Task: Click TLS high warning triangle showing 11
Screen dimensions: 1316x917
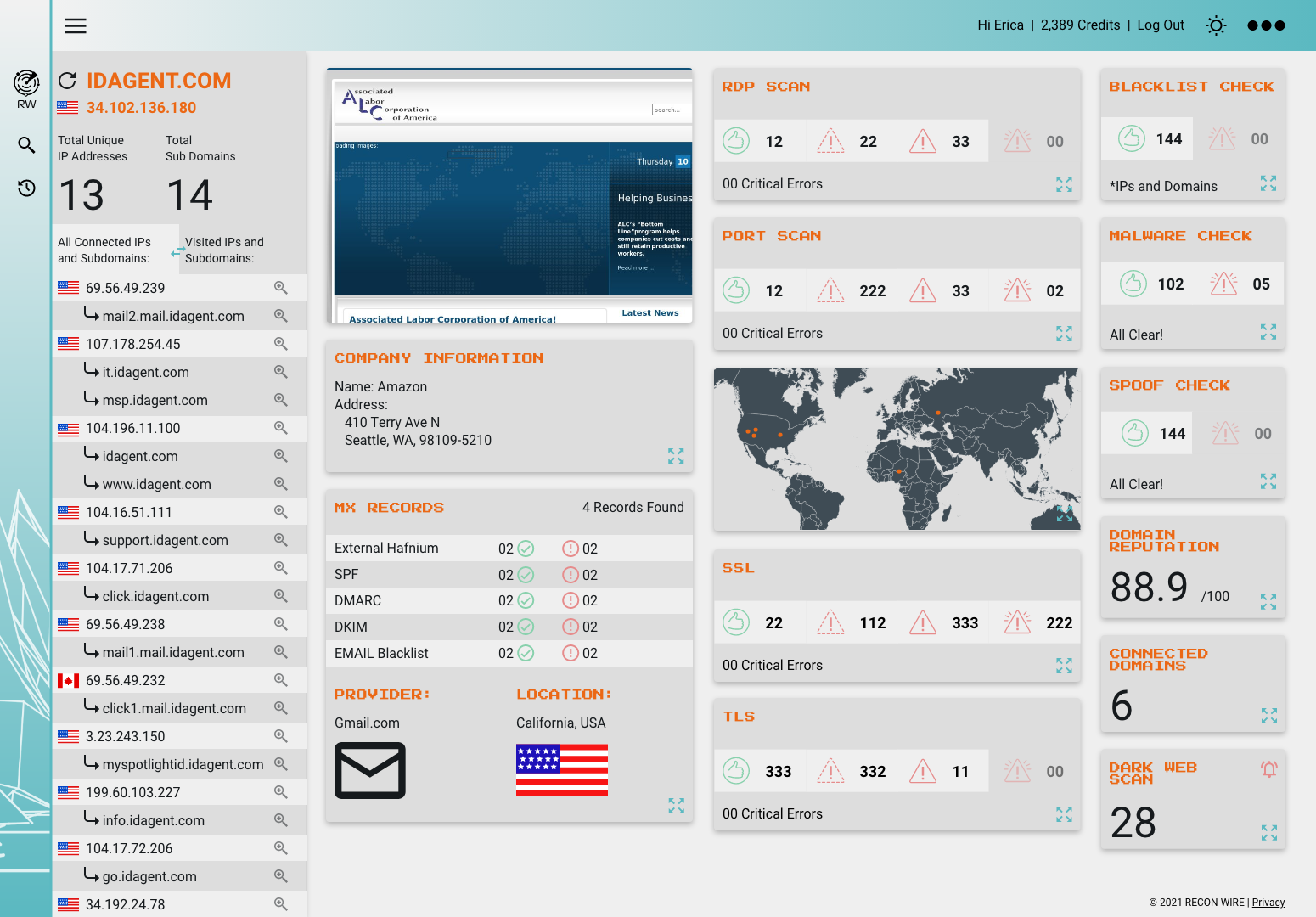Action: coord(923,771)
